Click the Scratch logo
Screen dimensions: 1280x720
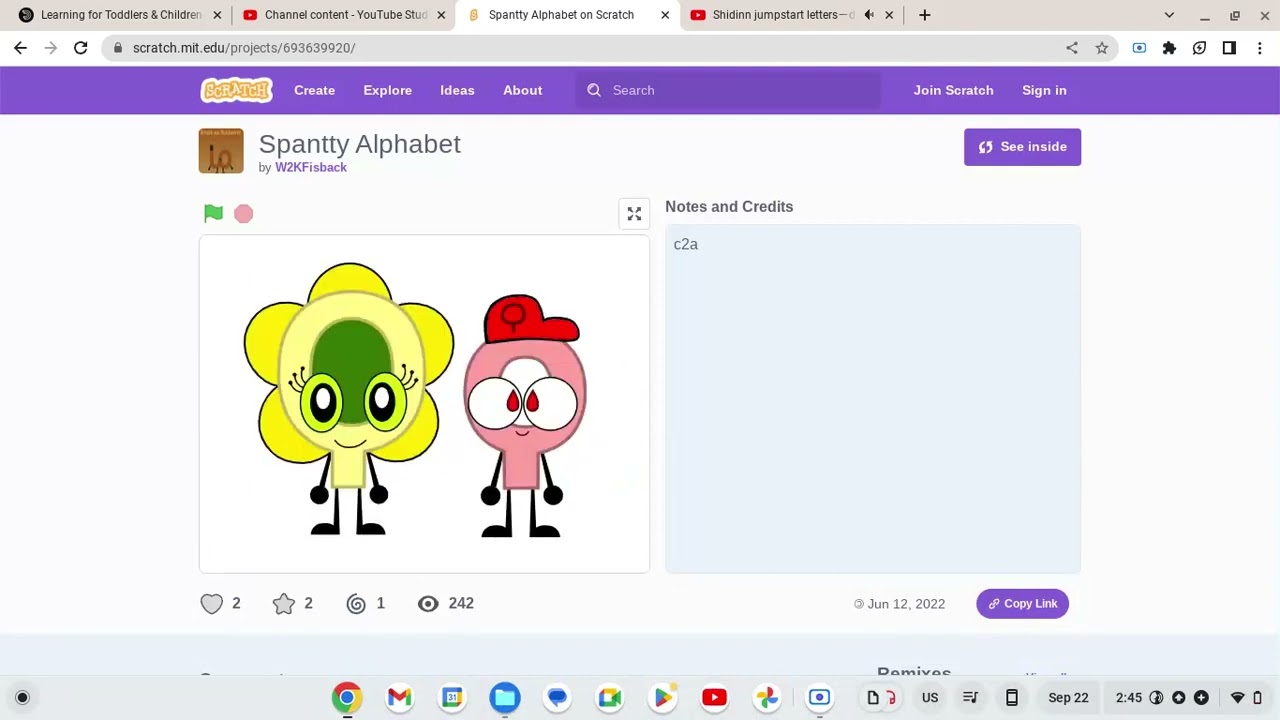click(x=237, y=90)
